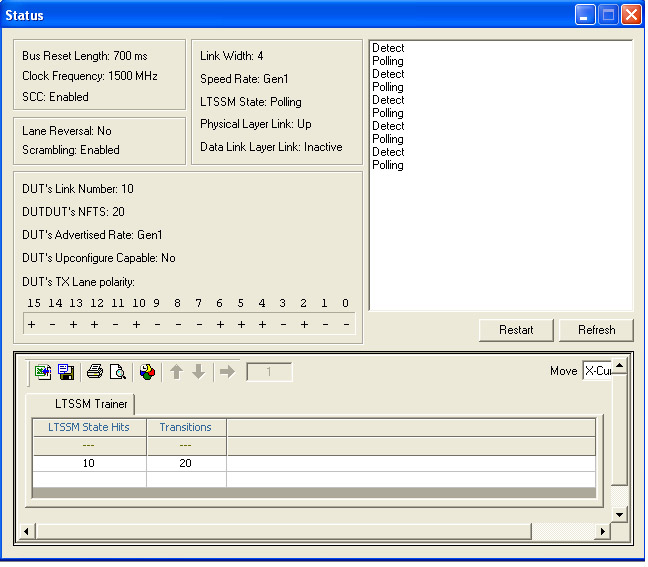Screen dimensions: 648x567
Task: Click the right arrow go-to icon
Action: point(227,373)
